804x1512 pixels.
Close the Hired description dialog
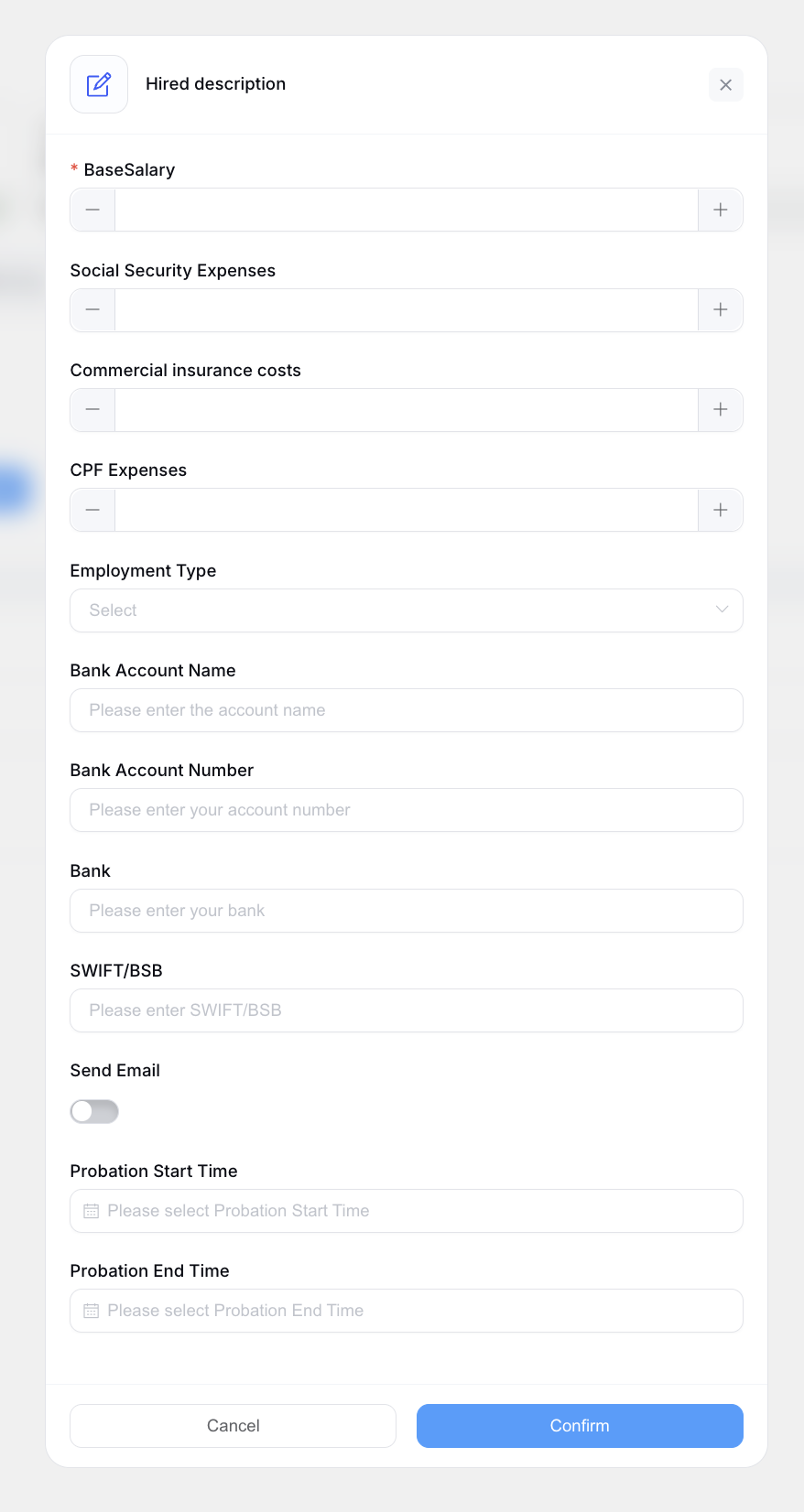coord(725,85)
